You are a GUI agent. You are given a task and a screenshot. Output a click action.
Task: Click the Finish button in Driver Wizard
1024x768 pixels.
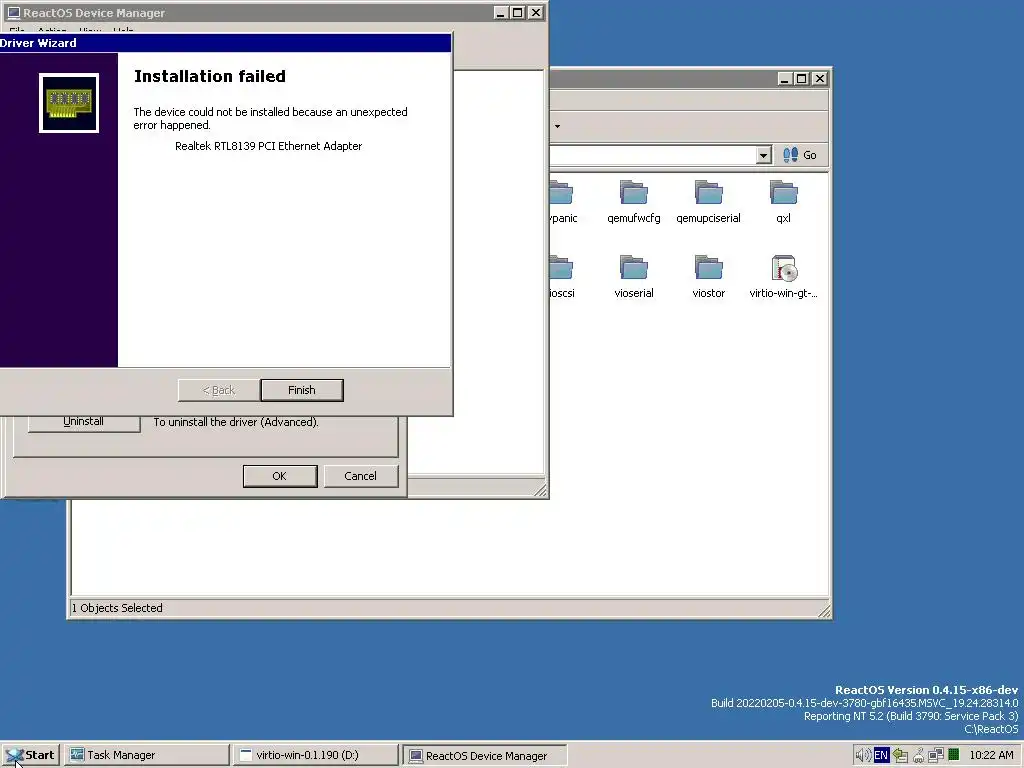pos(302,390)
